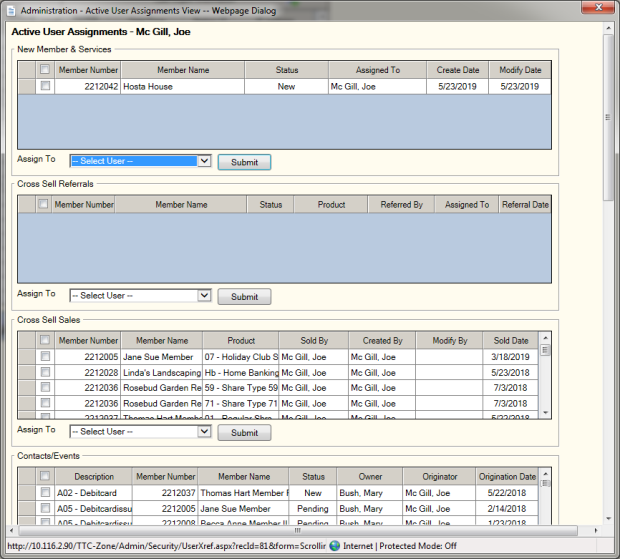Click the Hb - Home Banking product cell

[x=241, y=372]
